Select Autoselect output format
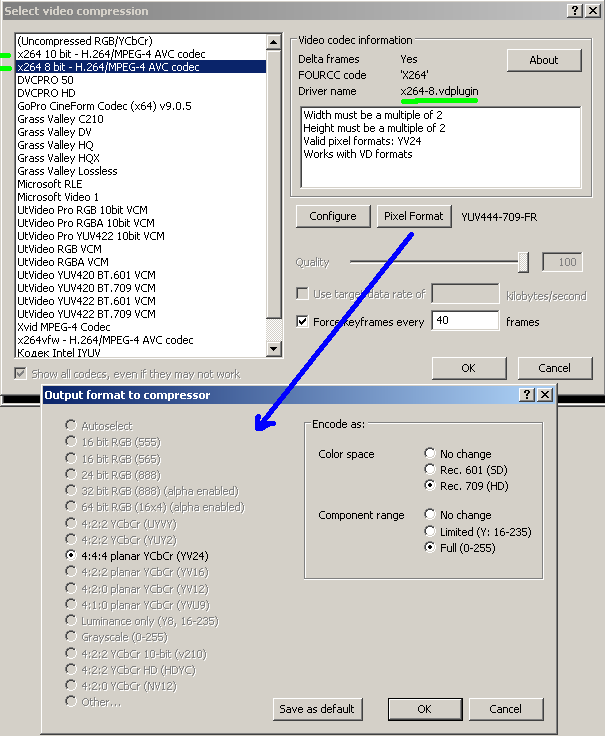605x736 pixels. (x=71, y=425)
